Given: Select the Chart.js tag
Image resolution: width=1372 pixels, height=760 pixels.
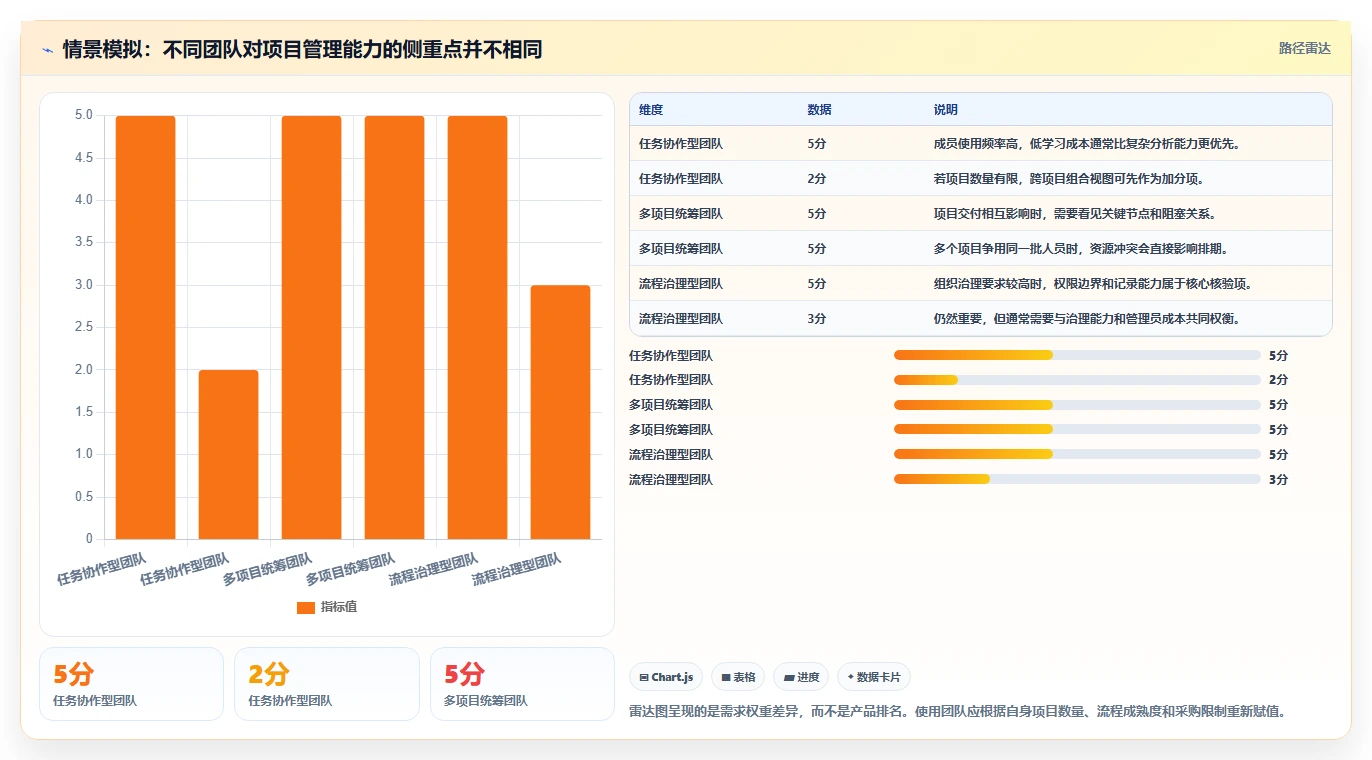Looking at the screenshot, I should tap(666, 677).
